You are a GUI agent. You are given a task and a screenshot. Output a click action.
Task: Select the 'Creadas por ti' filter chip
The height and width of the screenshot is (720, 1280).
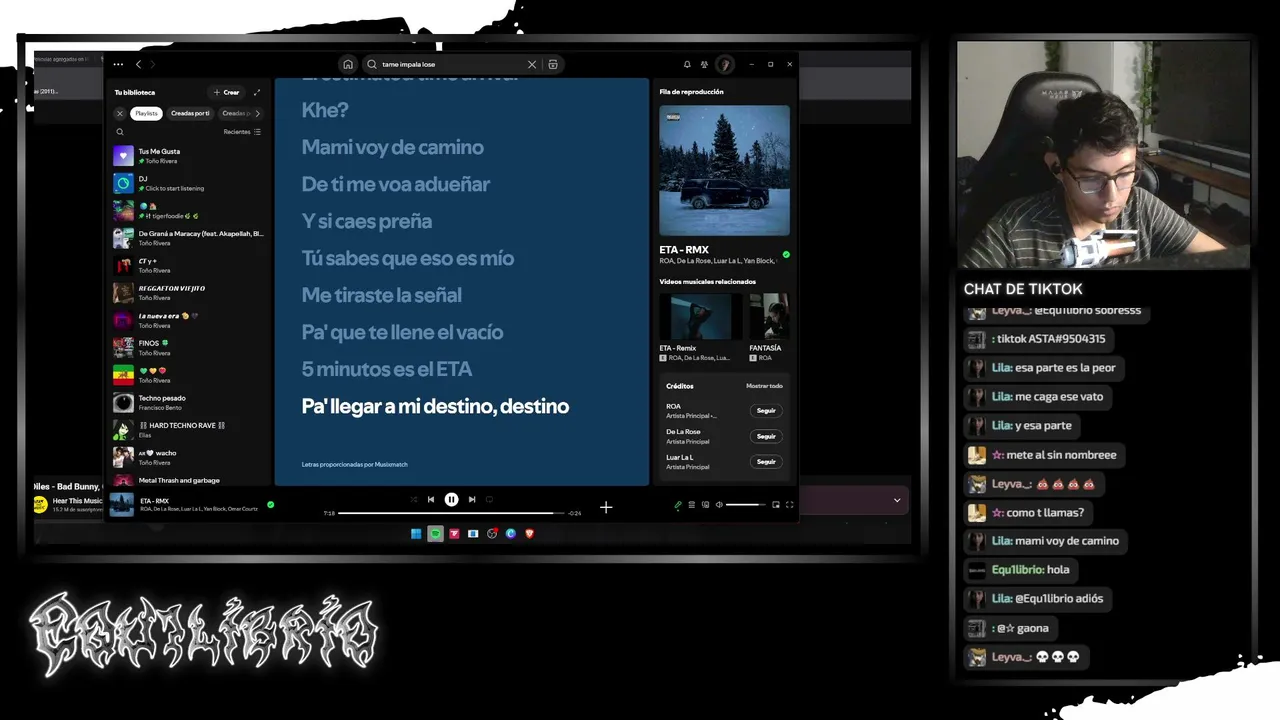click(190, 113)
